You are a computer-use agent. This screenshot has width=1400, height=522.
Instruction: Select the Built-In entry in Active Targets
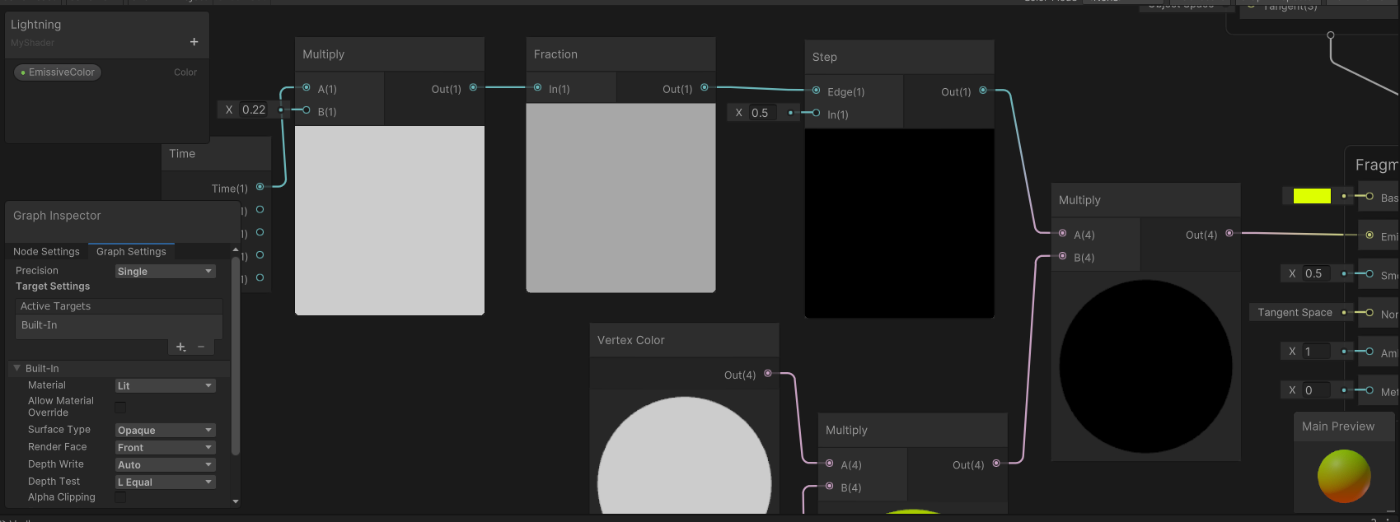[x=119, y=326]
